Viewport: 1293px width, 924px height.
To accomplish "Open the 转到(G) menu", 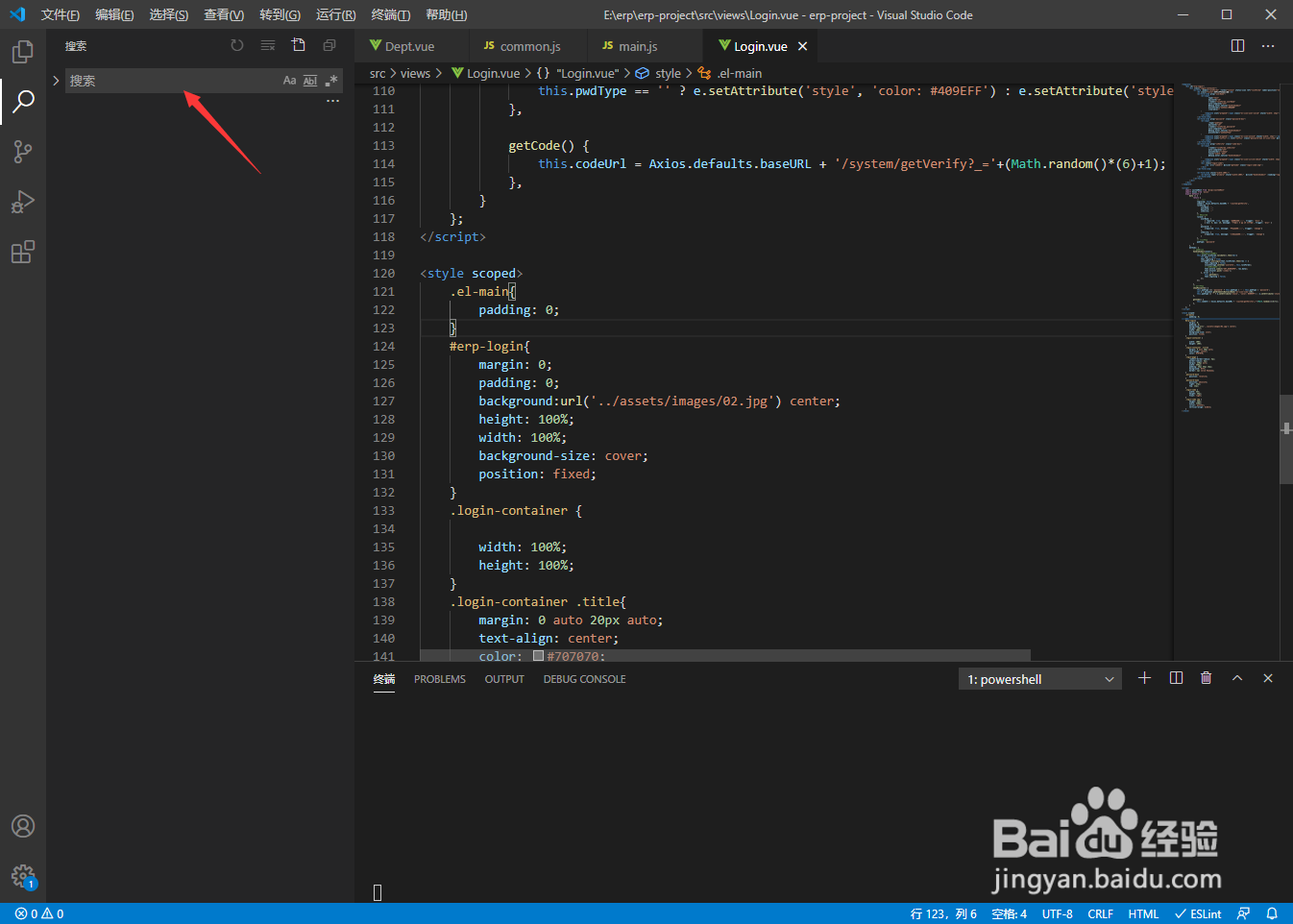I will click(280, 14).
